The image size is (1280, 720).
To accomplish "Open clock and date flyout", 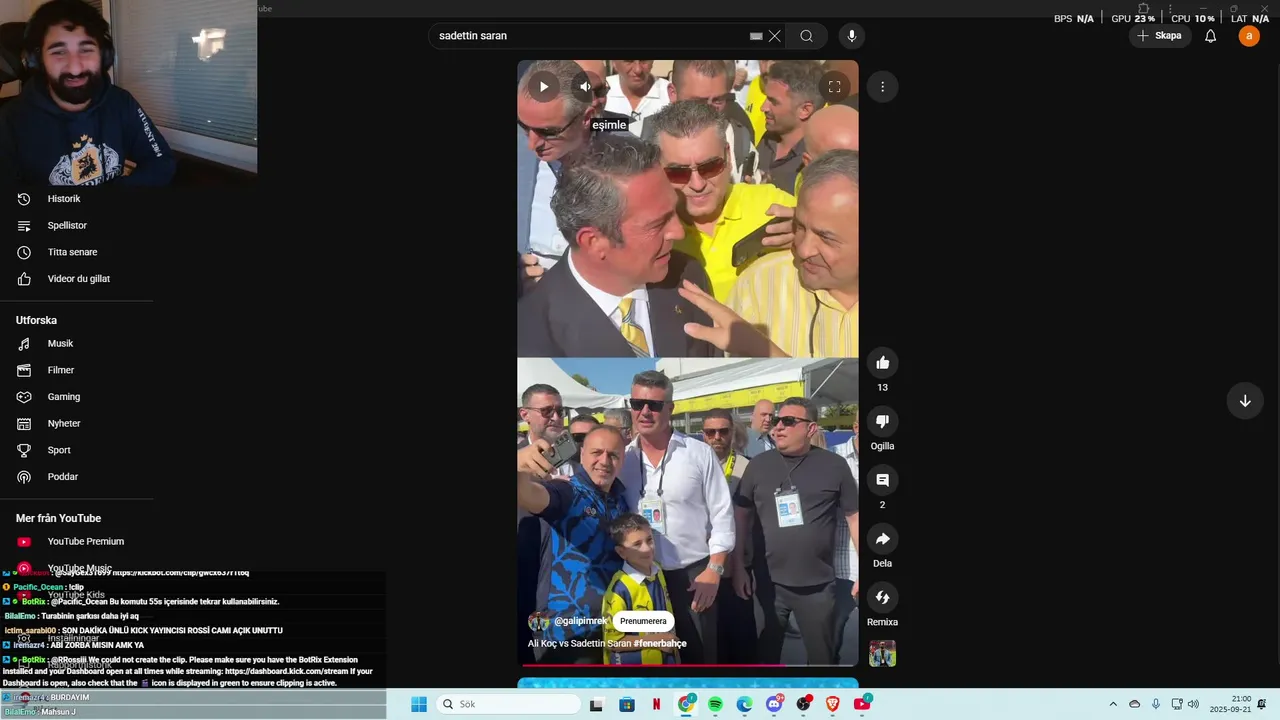I will pyautogui.click(x=1230, y=704).
